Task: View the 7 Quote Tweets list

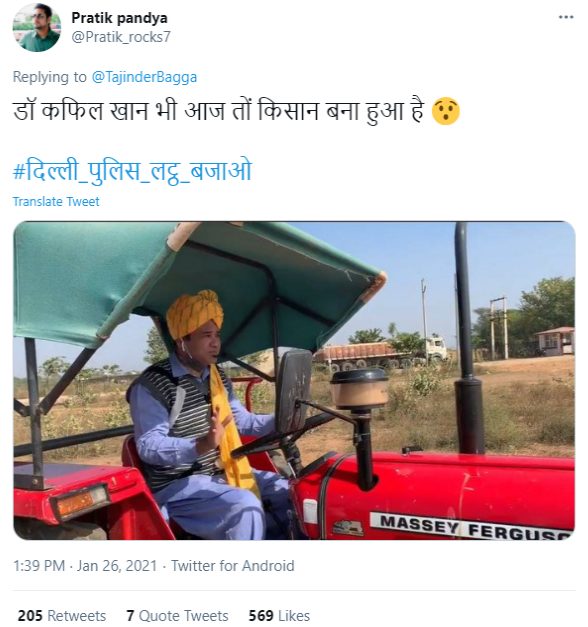Action: (x=177, y=616)
